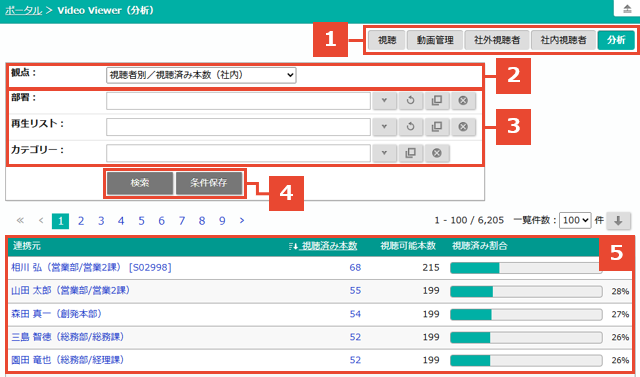Open the selection window icon for 部署
The width and height of the screenshot is (640, 377).
(437, 101)
